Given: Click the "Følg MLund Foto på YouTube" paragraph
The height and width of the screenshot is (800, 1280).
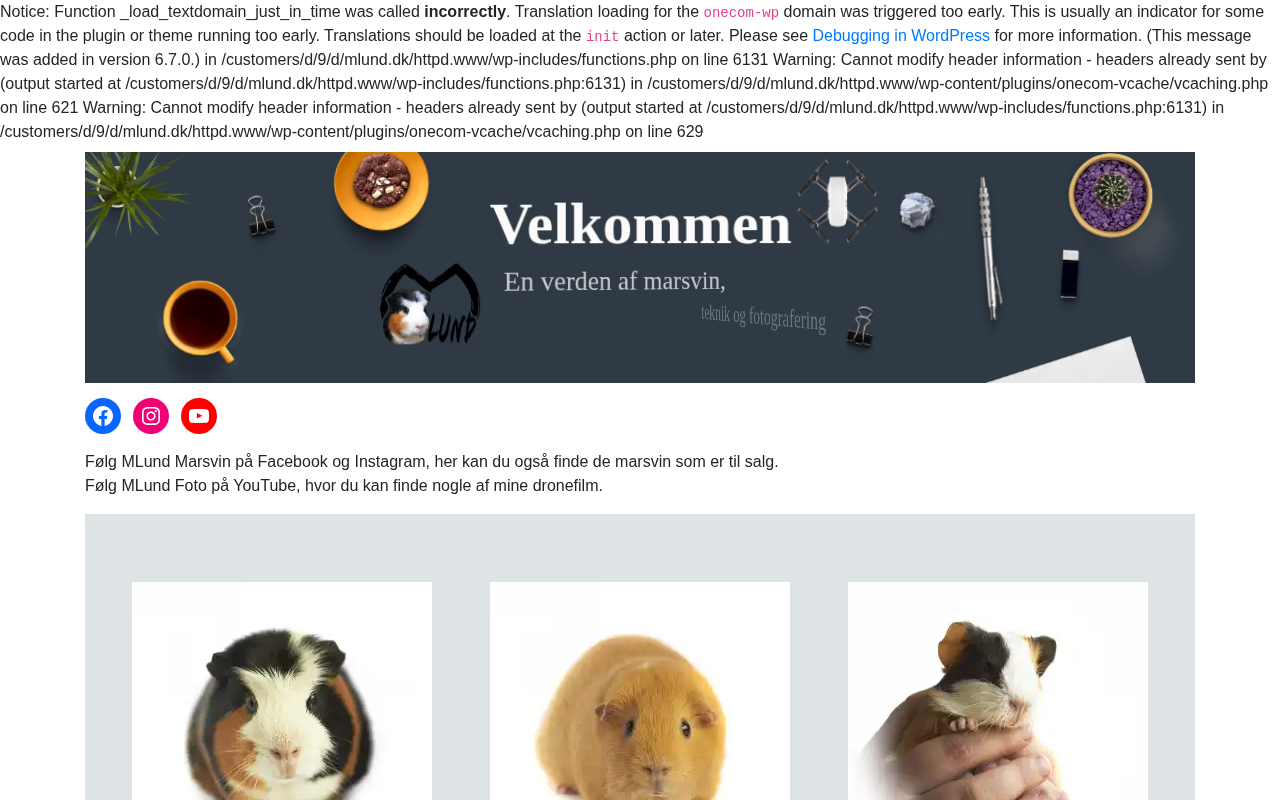Looking at the screenshot, I should click(x=344, y=486).
